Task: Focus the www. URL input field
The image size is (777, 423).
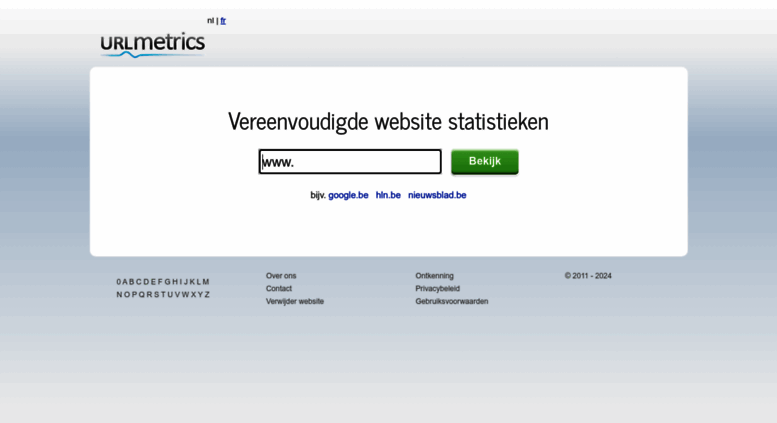Action: pyautogui.click(x=350, y=161)
